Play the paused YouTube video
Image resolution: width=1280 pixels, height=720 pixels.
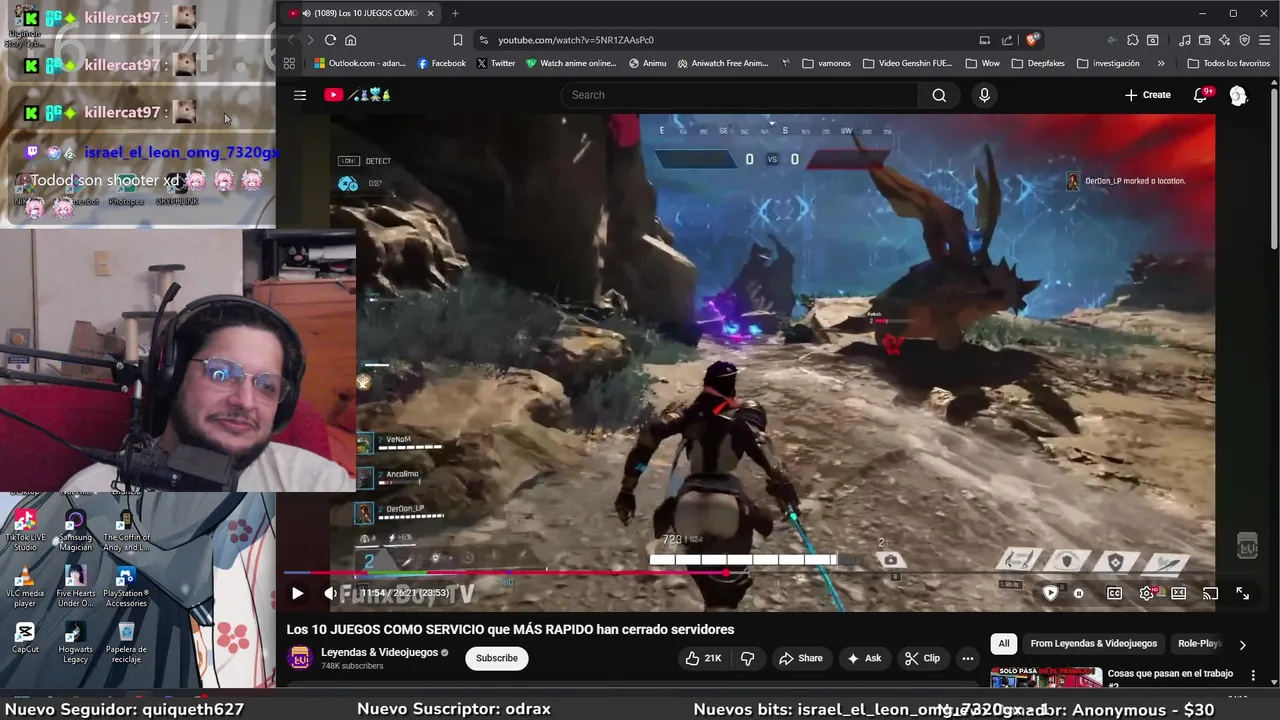point(297,593)
